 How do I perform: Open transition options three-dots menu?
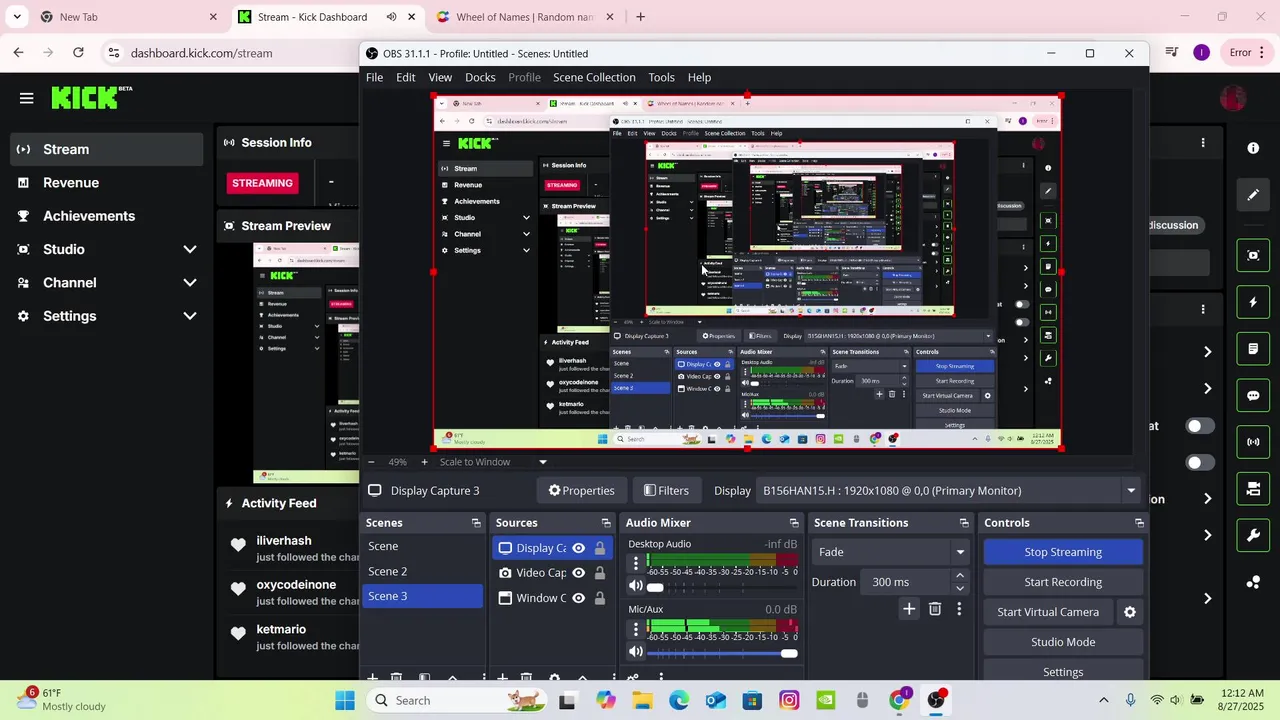coord(959,609)
